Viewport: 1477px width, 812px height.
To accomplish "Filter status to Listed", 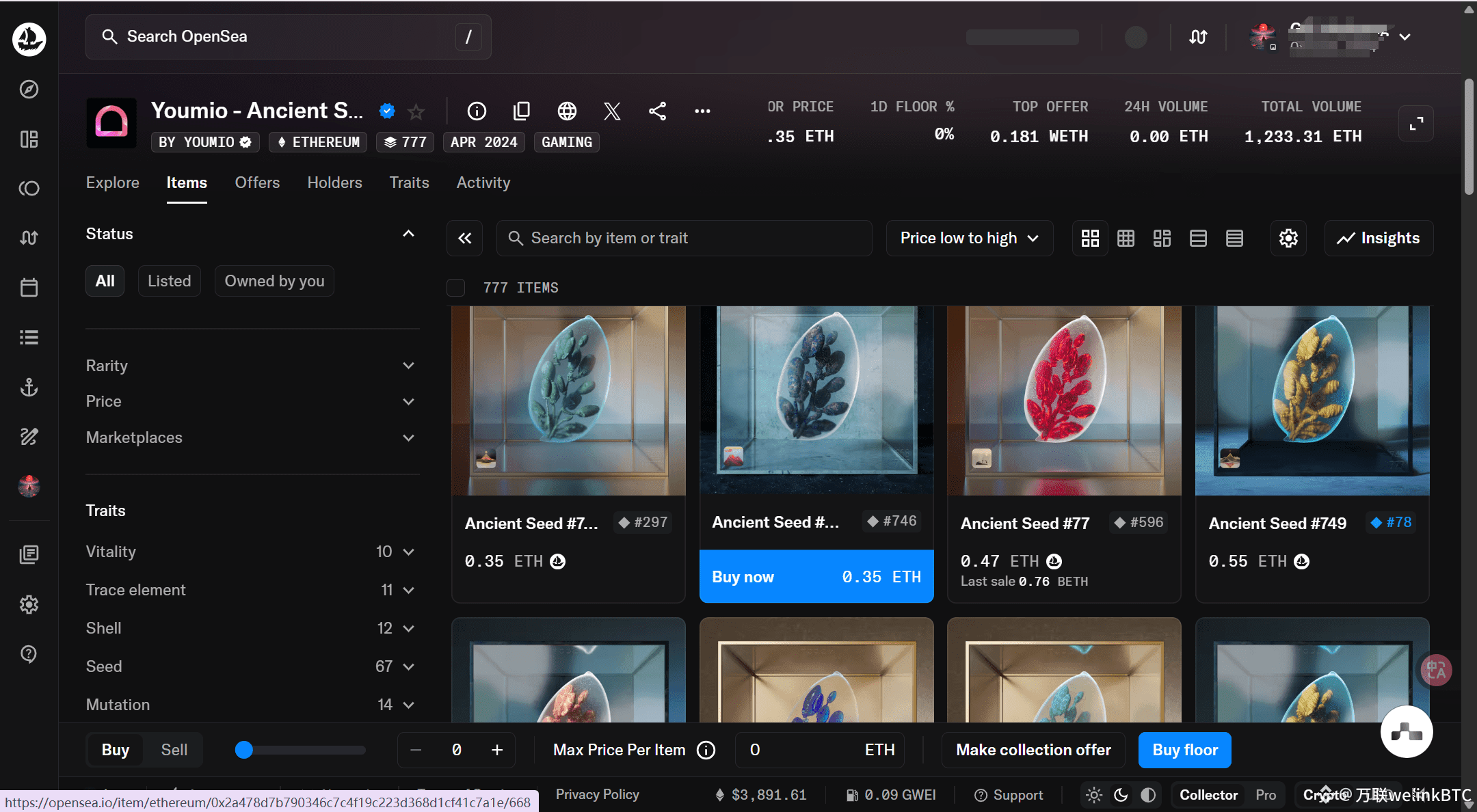I will [169, 281].
